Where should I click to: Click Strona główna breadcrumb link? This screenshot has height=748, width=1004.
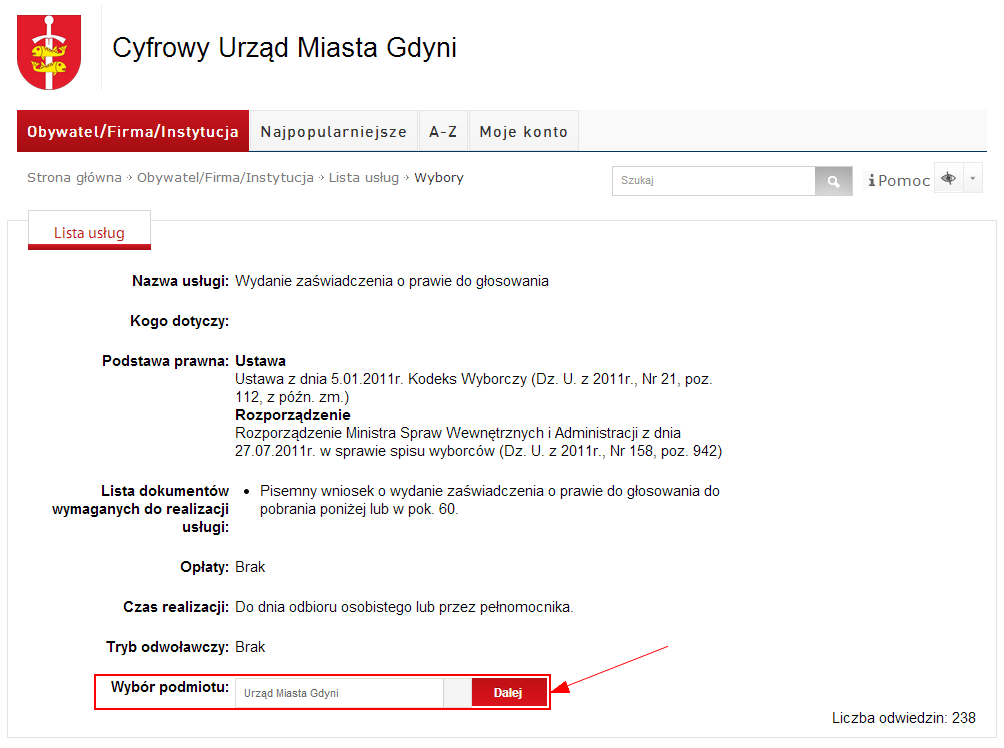coord(74,178)
